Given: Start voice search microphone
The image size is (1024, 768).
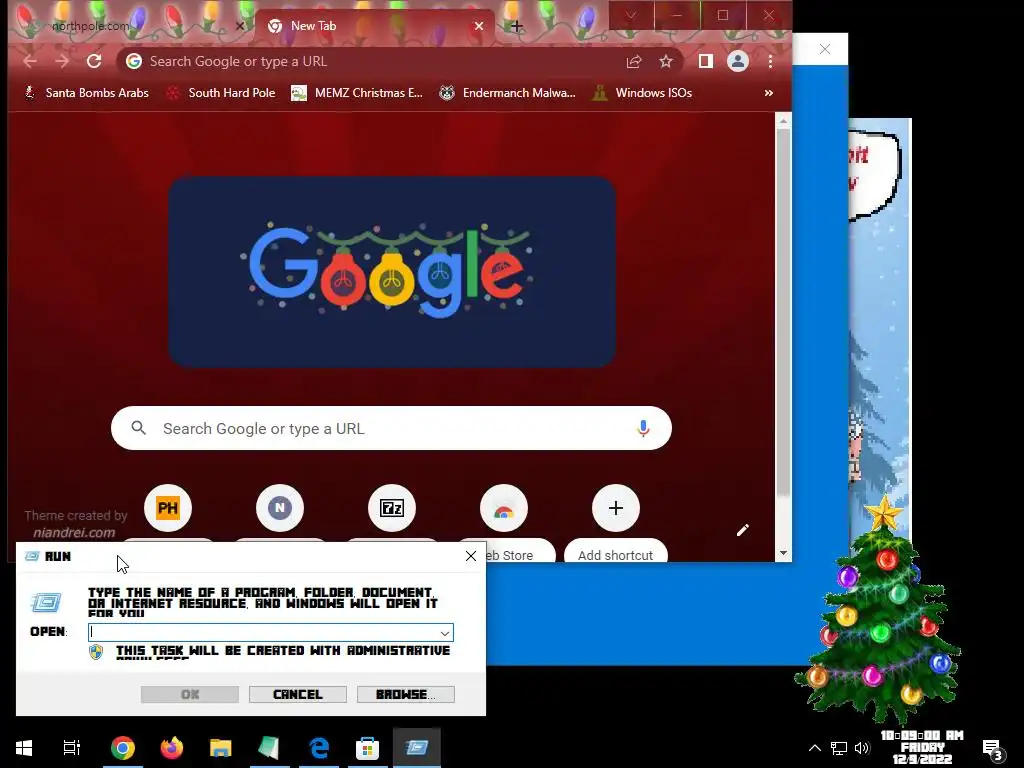Looking at the screenshot, I should coord(643,428).
